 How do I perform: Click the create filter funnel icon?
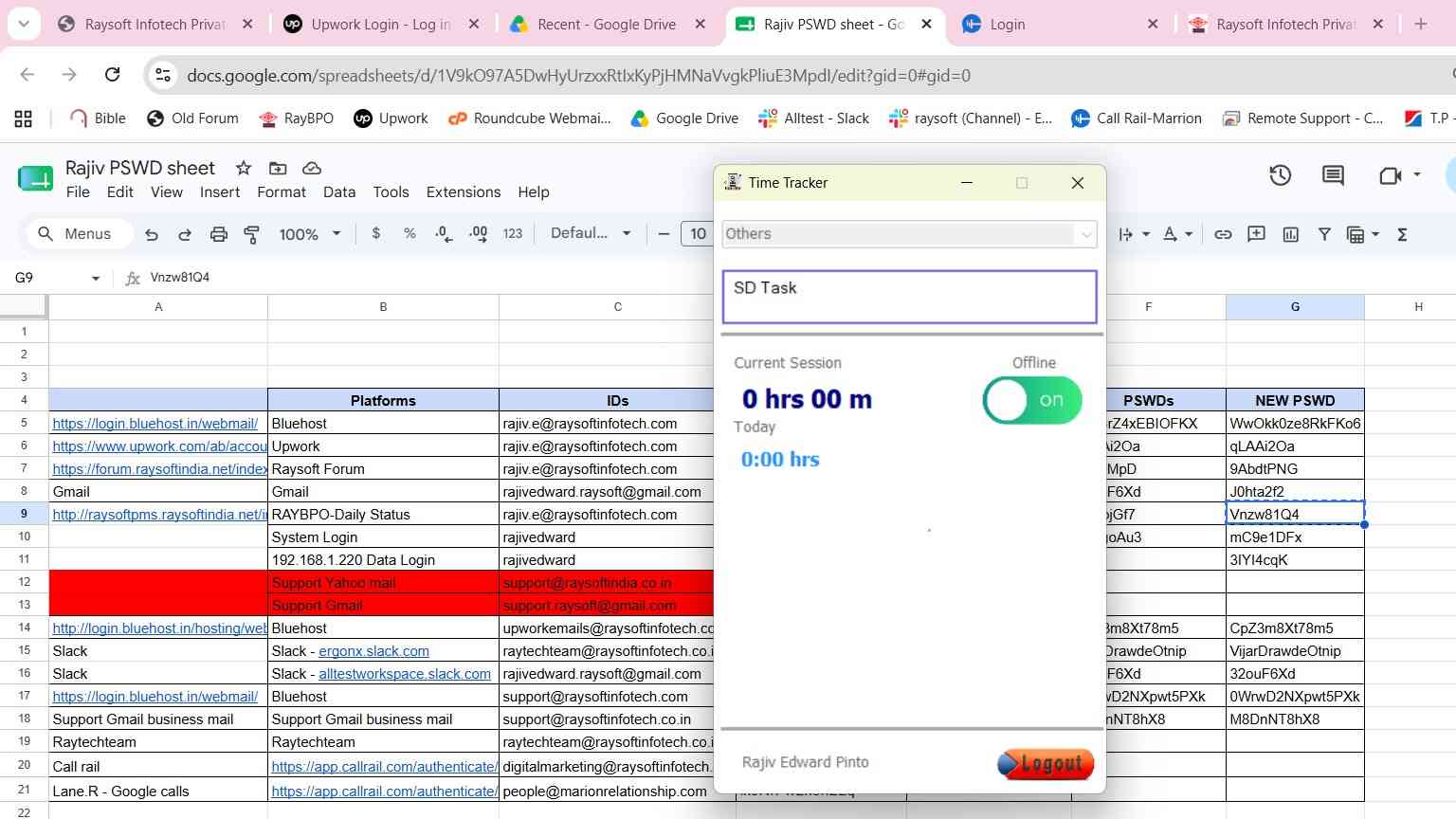pos(1324,234)
